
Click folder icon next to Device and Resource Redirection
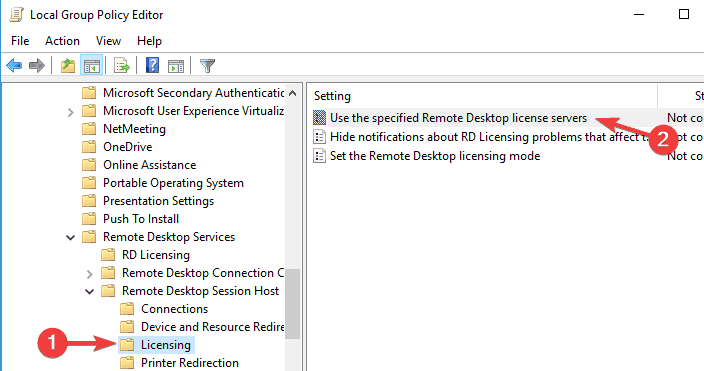click(127, 327)
